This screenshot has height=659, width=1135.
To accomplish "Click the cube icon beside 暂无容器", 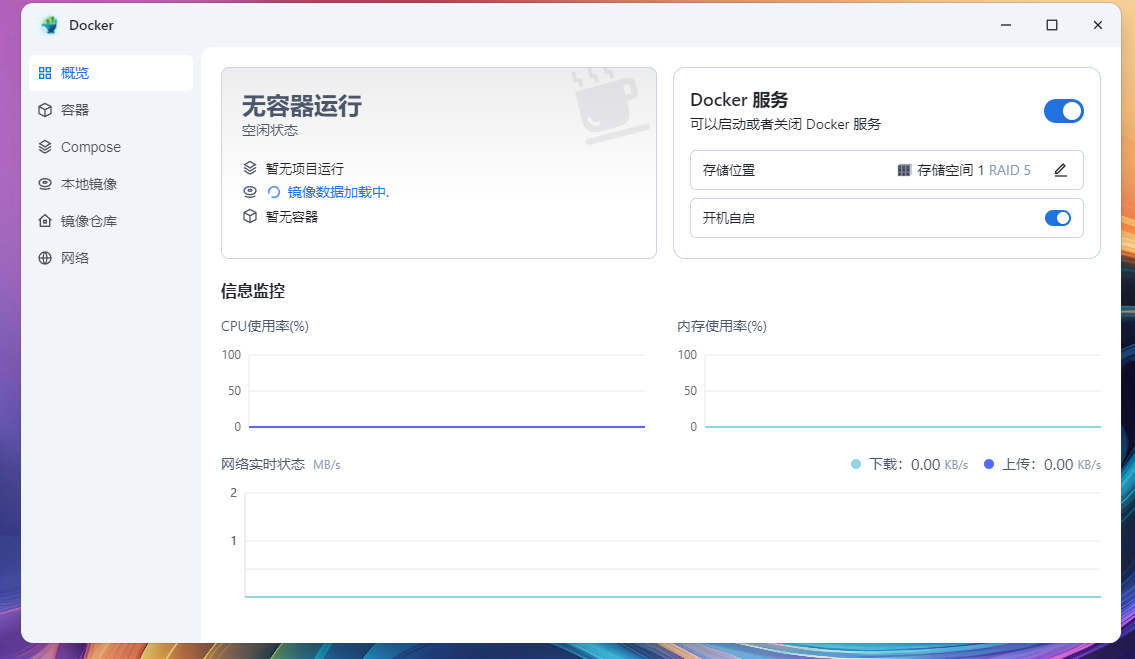I will tap(250, 216).
